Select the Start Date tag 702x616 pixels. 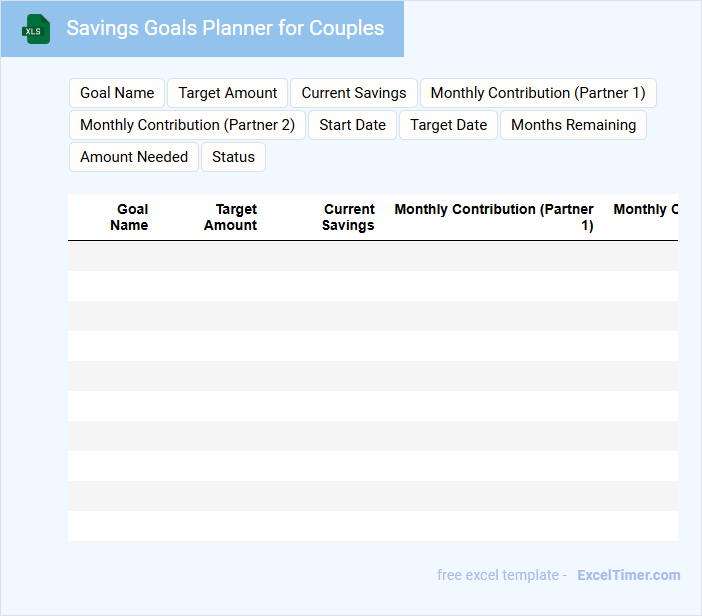(x=352, y=125)
